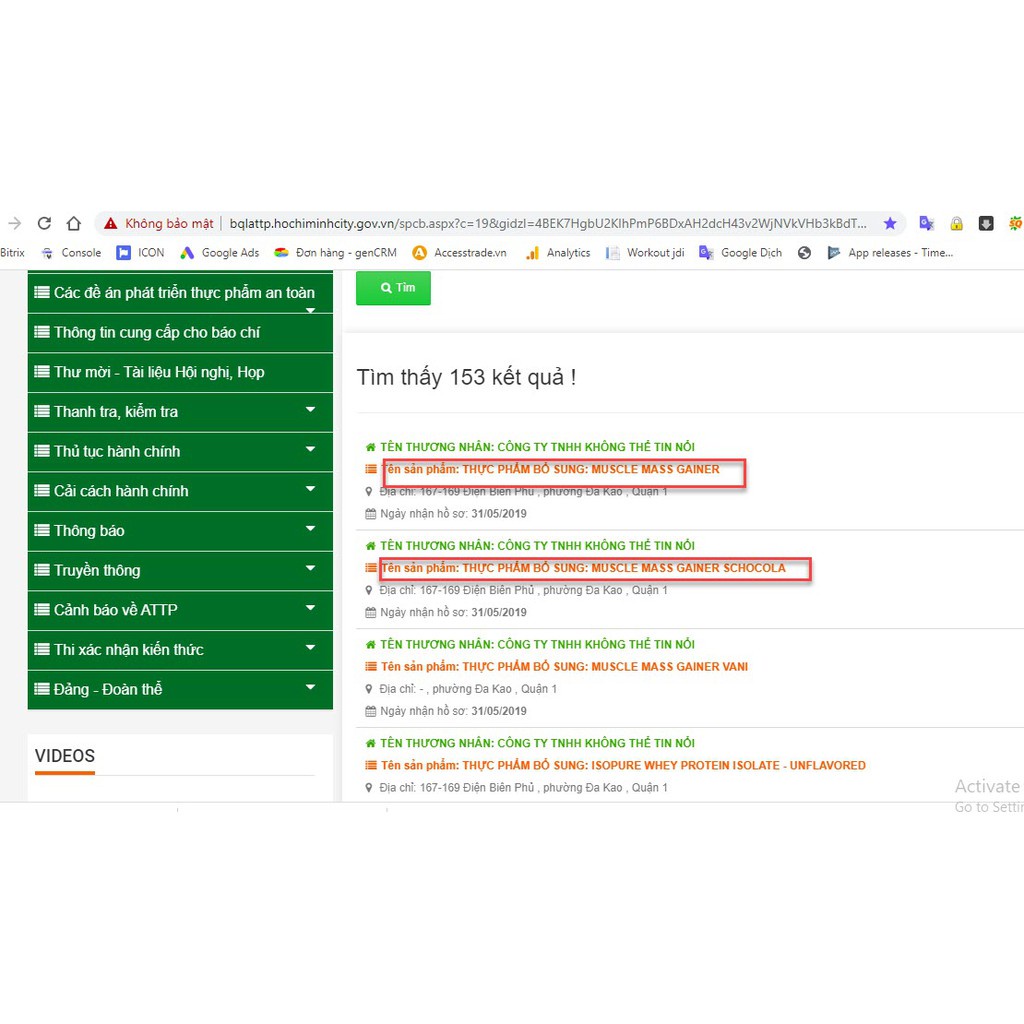Open product 'MUSCLE MASS GAINER SCHOCOLA' link
This screenshot has width=1024, height=1024.
coord(583,568)
